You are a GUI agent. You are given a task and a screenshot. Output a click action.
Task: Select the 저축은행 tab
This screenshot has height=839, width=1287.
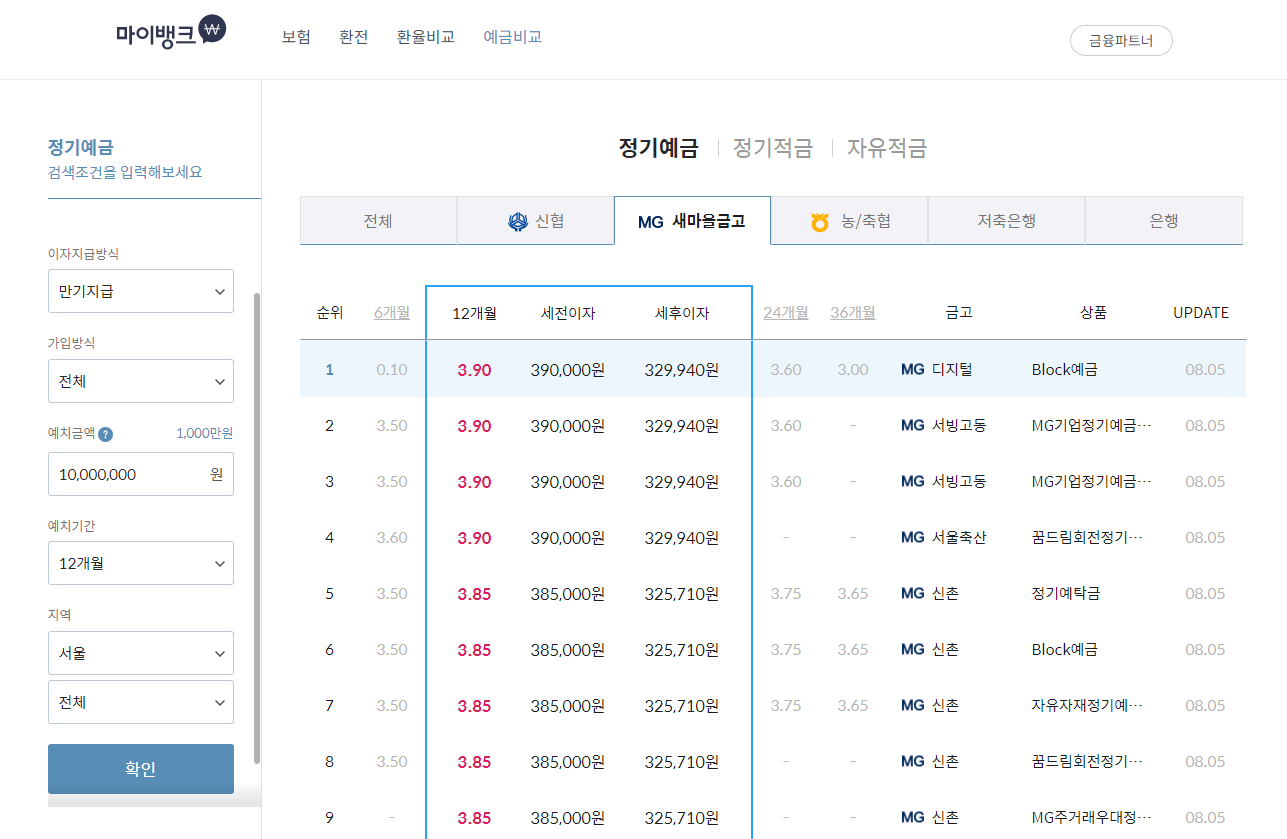1007,221
